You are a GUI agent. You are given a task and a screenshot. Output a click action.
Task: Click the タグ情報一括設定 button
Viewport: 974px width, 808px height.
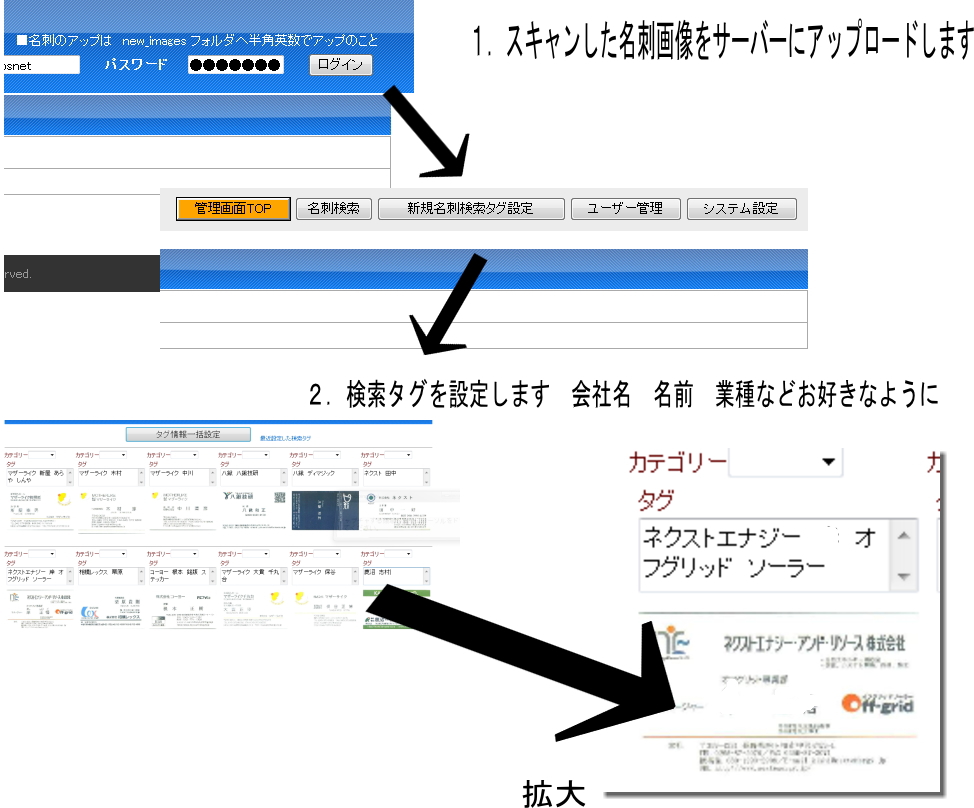(x=188, y=434)
